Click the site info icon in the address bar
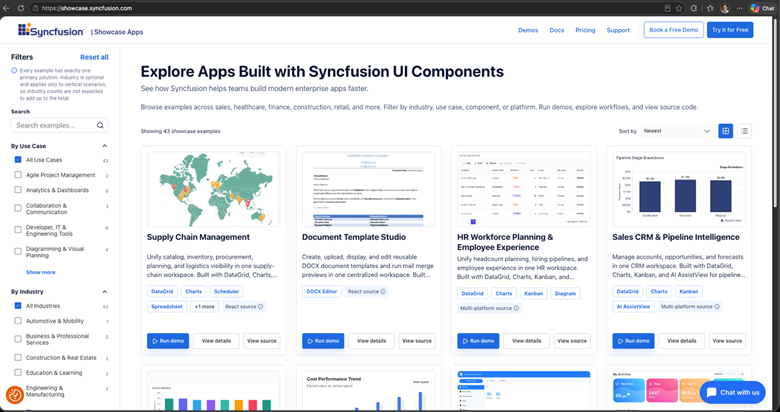 [x=35, y=8]
